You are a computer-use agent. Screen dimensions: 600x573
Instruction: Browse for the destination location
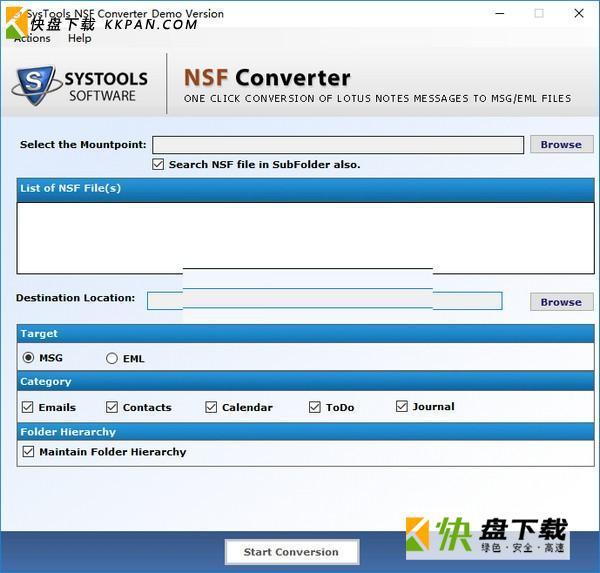point(561,302)
